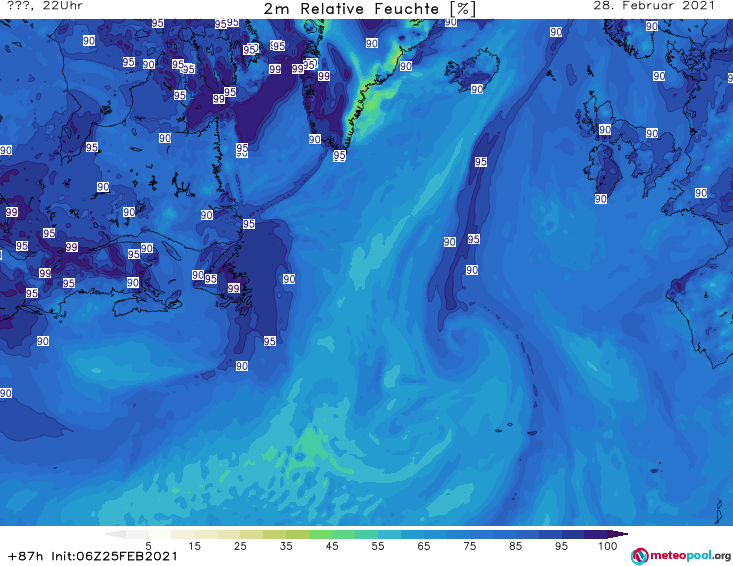Select the date '28. Februar 2021'

click(654, 6)
